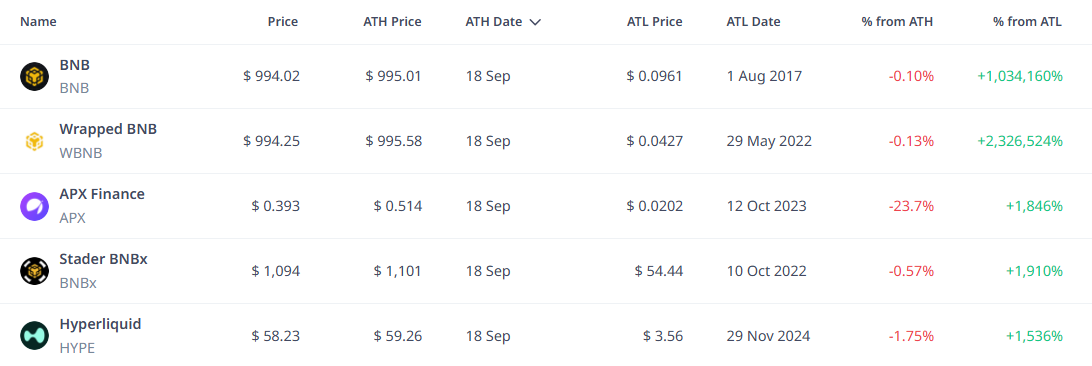Click the APX Finance purple logo
Viewport: 1092px width, 366px height.
tap(34, 206)
